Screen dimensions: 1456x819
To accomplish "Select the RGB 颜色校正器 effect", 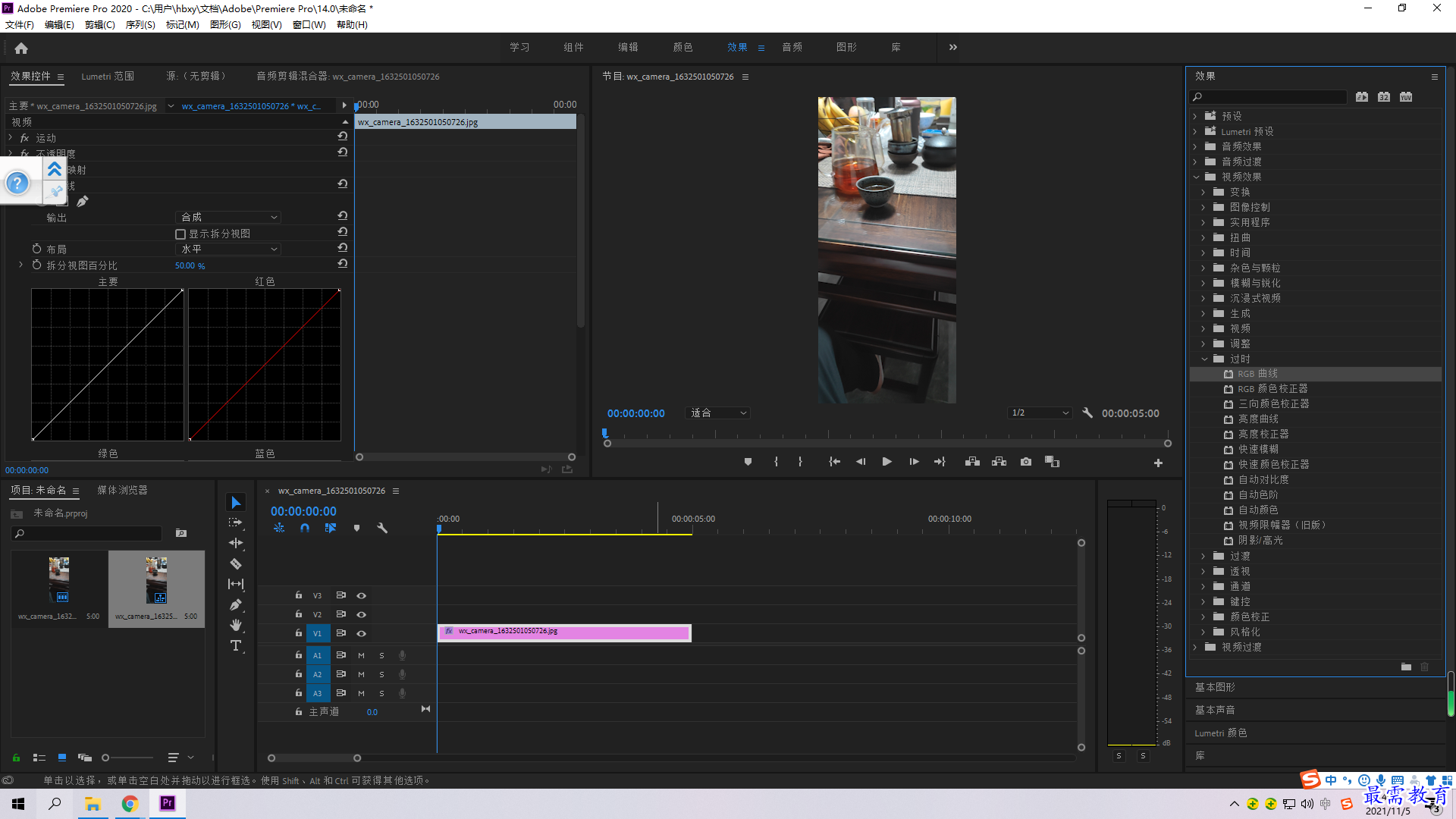I will (1272, 389).
